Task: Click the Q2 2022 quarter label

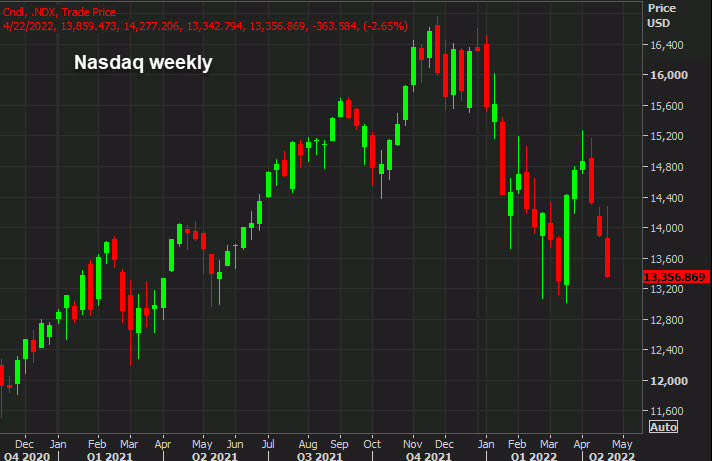Action: point(612,456)
